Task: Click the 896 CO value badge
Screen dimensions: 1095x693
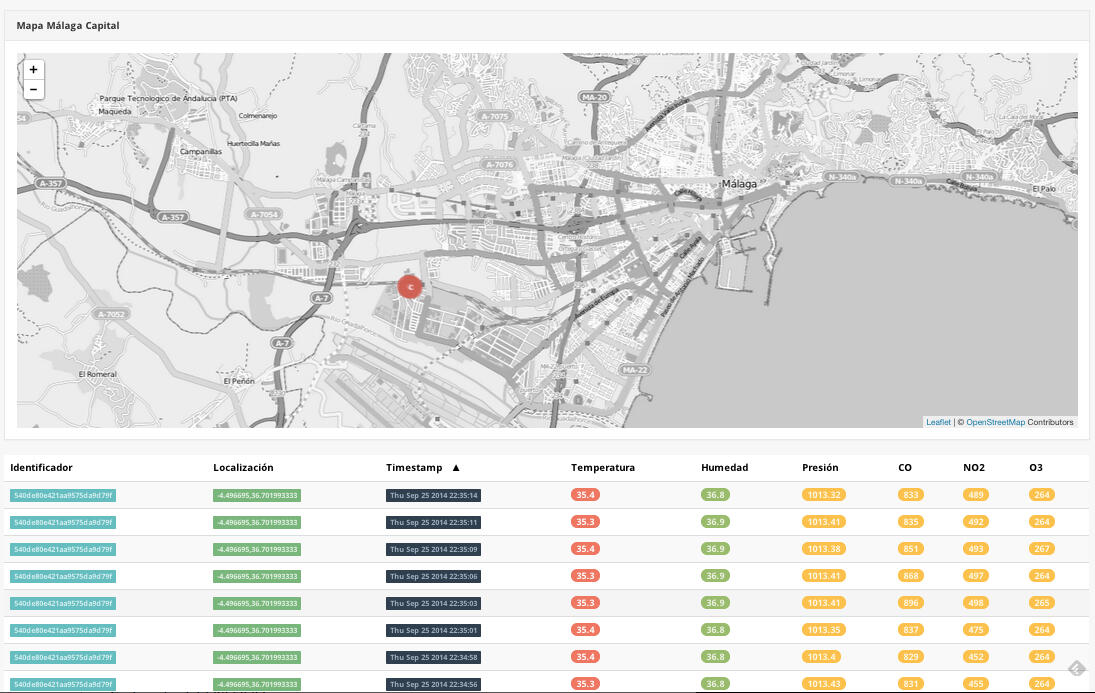Action: pos(910,603)
